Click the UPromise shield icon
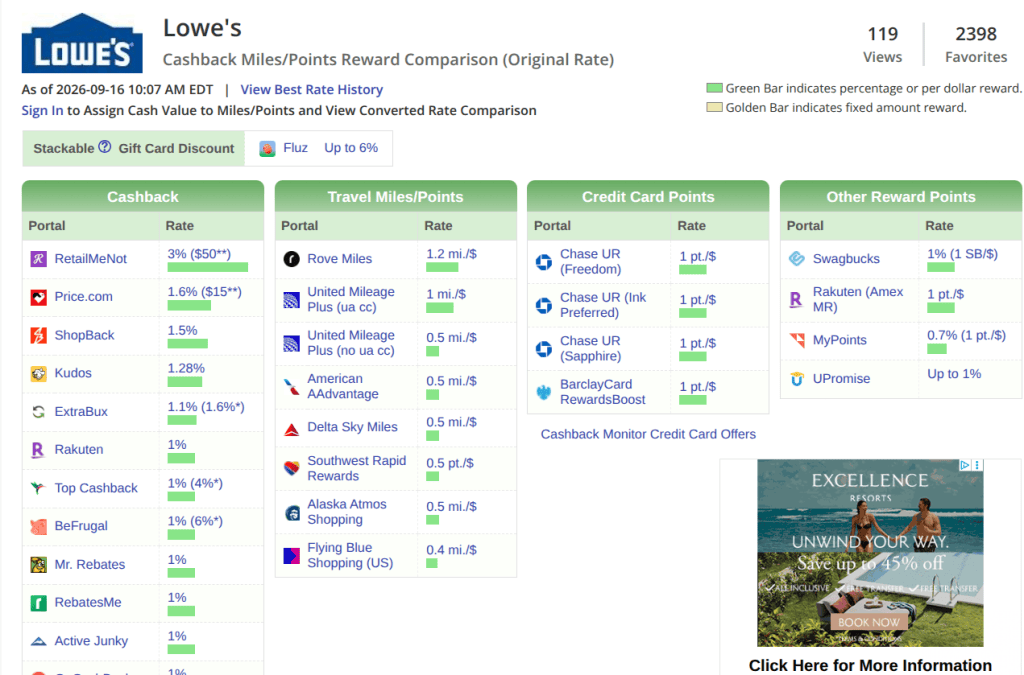1024x675 pixels. click(x=797, y=379)
